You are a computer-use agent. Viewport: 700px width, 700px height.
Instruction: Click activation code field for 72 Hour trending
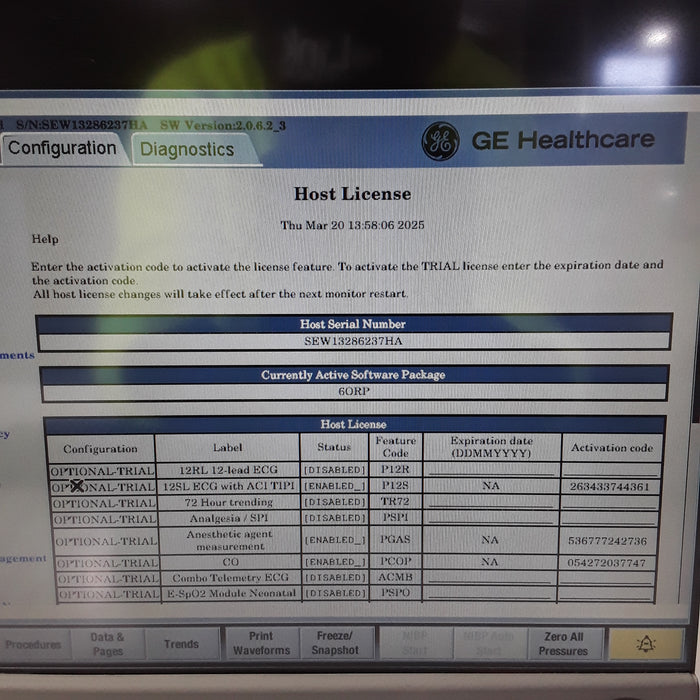pos(609,502)
